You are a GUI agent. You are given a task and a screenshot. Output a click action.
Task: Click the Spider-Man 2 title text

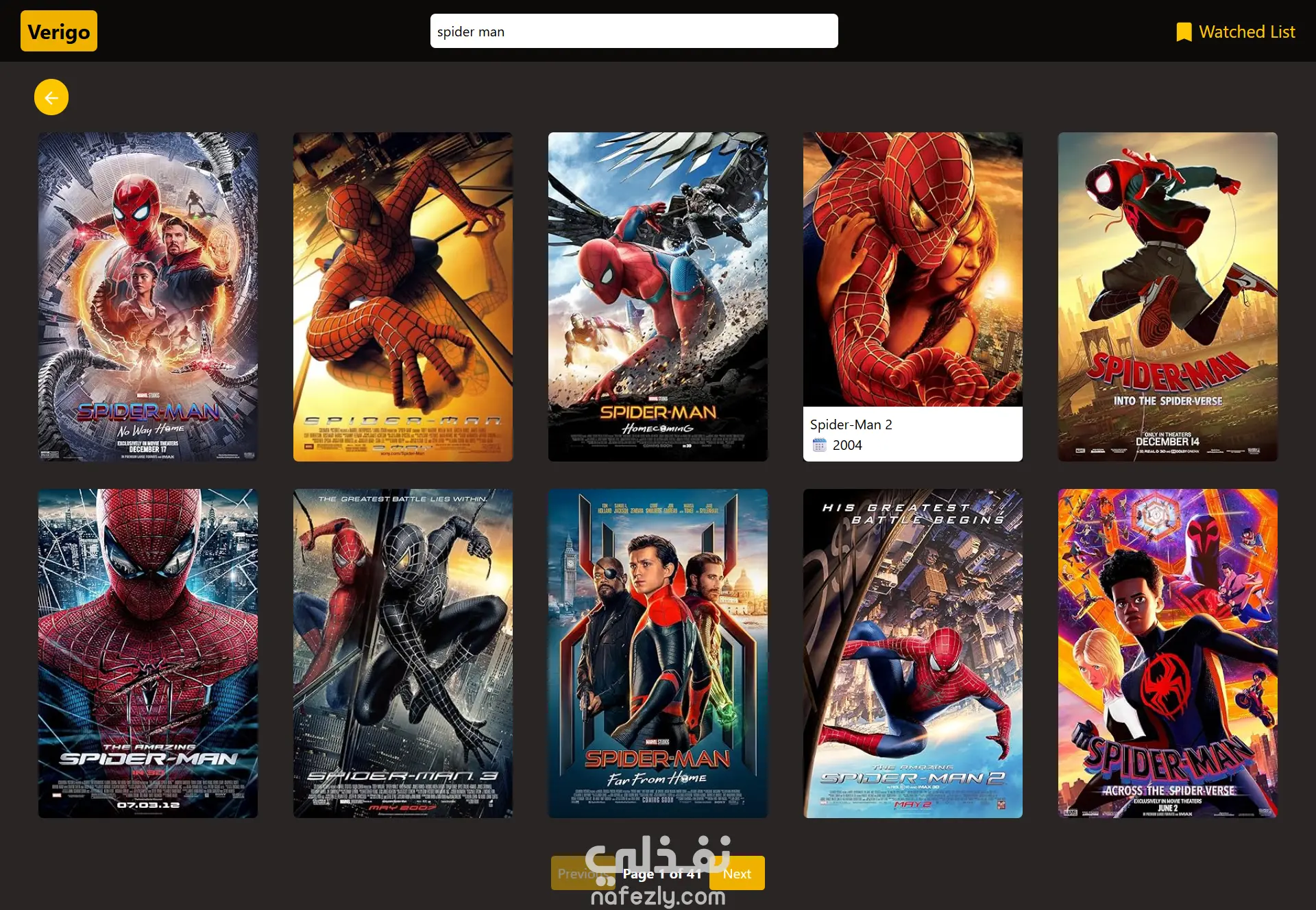851,424
